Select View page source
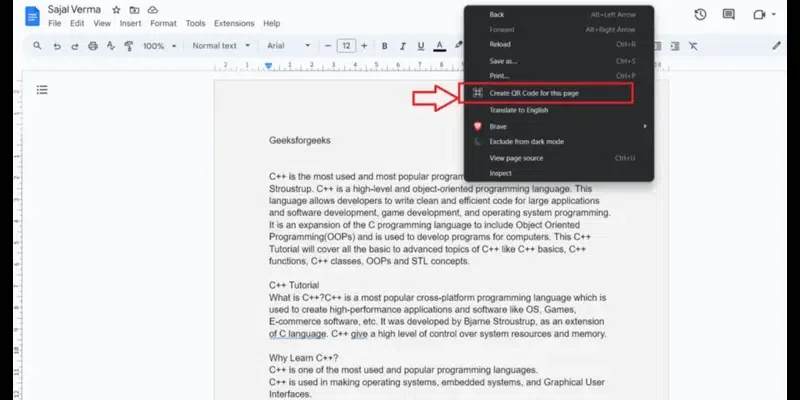The height and width of the screenshot is (400, 800). pos(559,158)
